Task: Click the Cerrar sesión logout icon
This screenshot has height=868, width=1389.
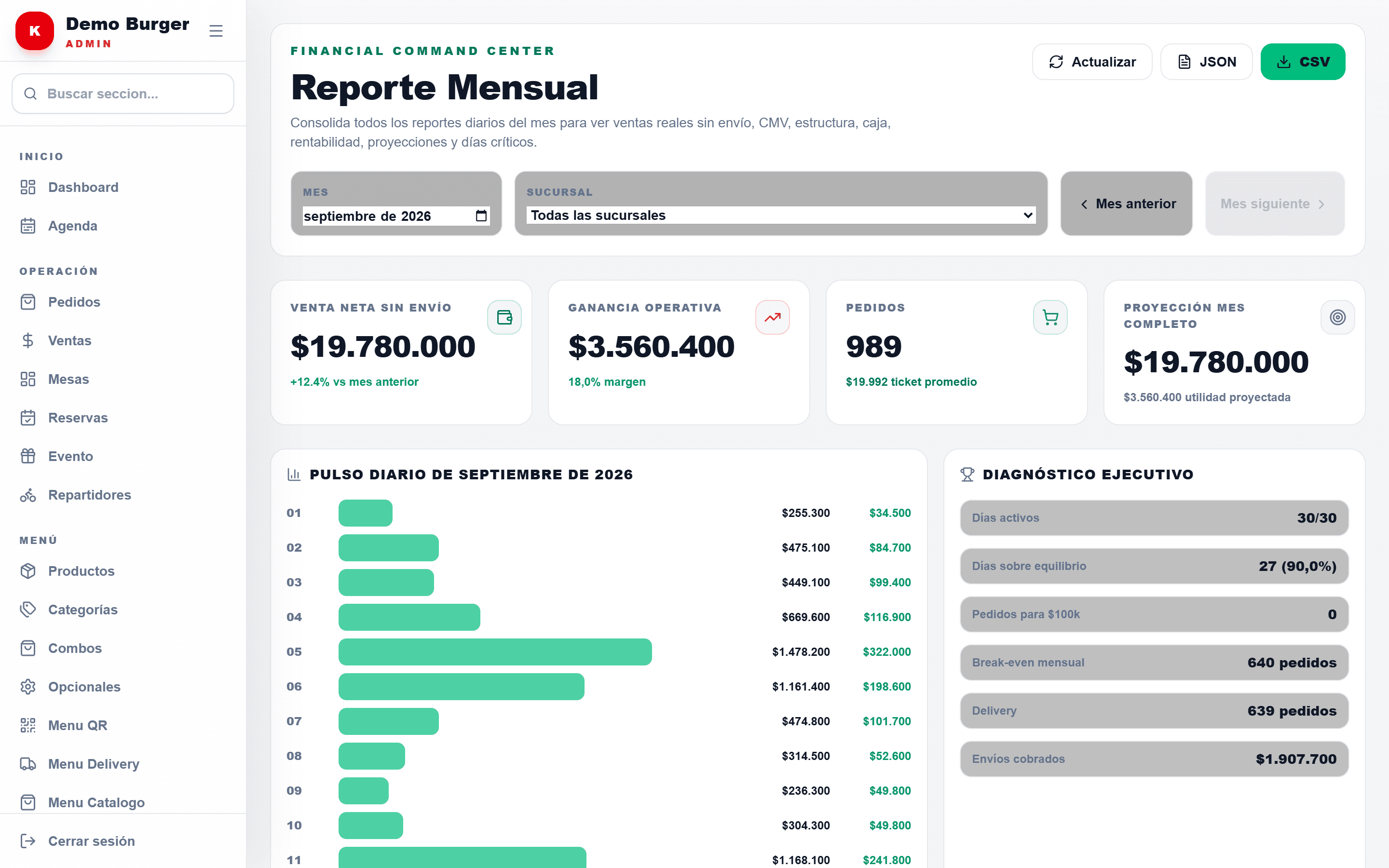Action: pyautogui.click(x=28, y=841)
